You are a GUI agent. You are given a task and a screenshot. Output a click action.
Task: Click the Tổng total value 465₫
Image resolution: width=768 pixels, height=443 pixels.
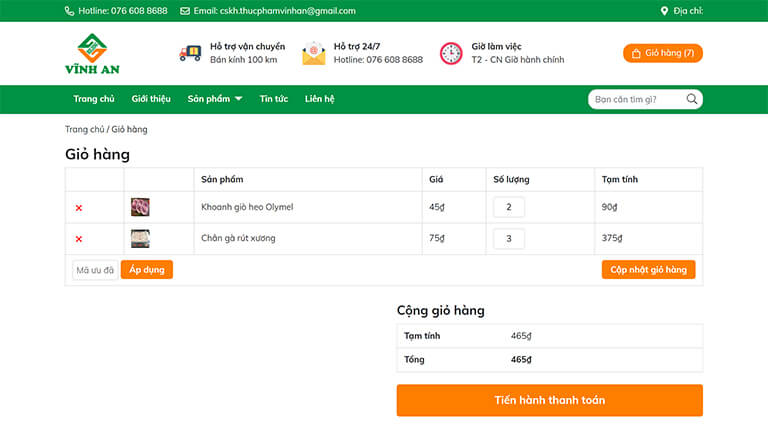click(x=521, y=360)
